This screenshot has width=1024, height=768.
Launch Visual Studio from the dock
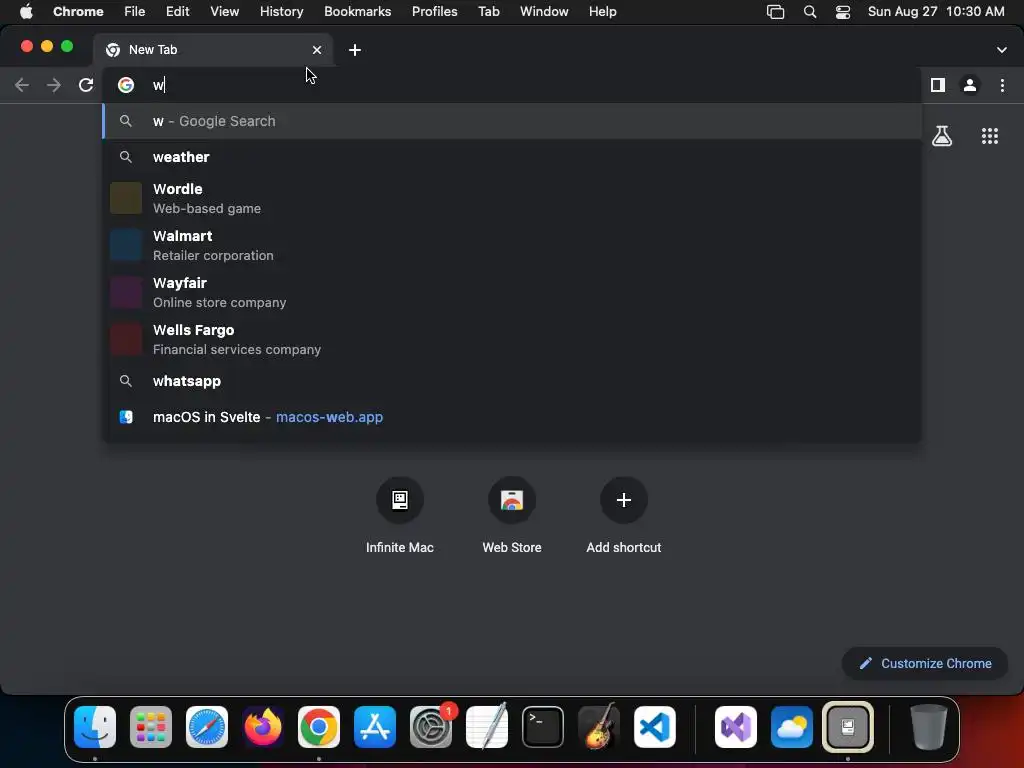point(736,727)
